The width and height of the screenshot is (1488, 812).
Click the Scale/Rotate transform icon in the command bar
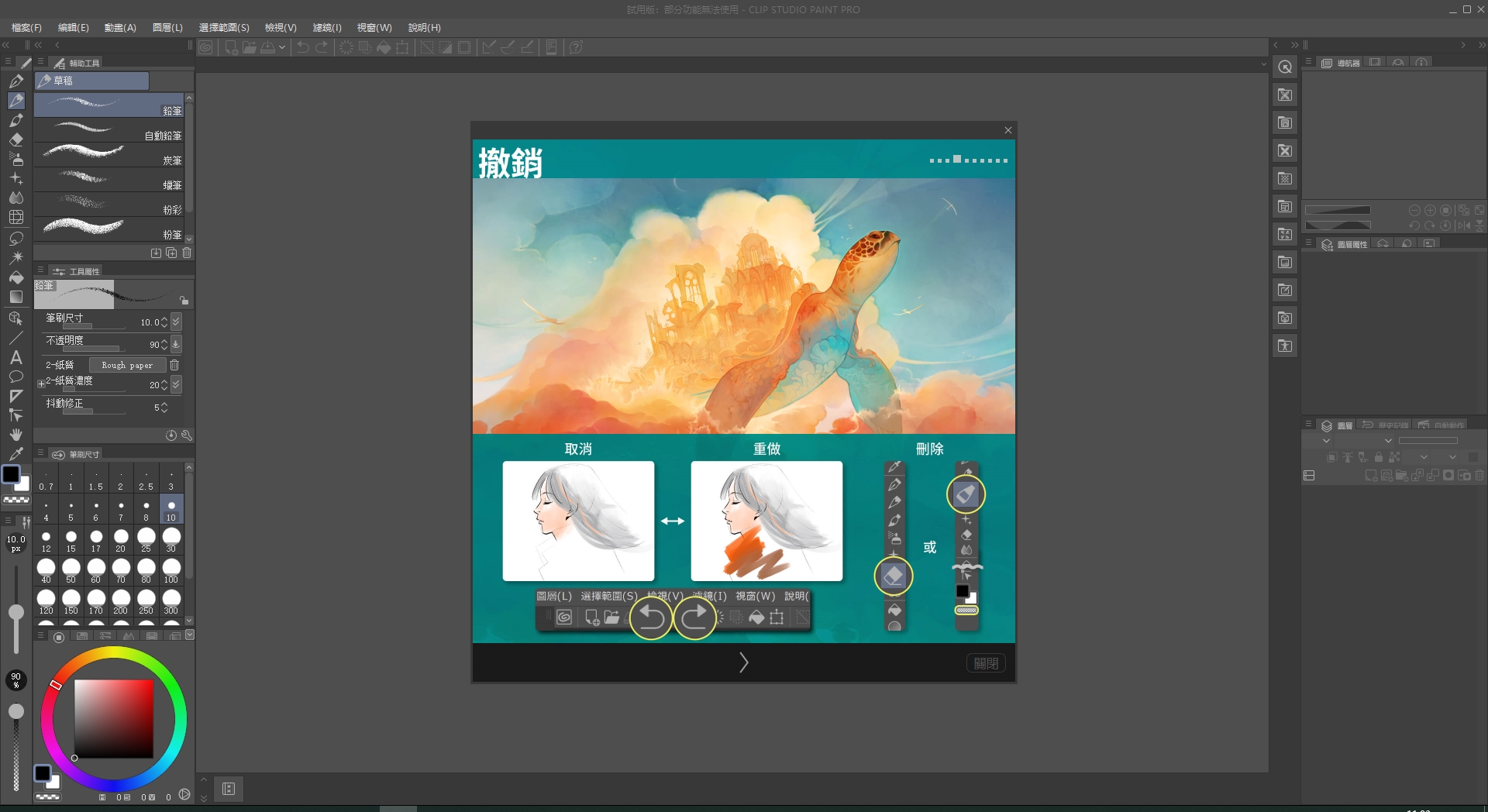pos(402,47)
